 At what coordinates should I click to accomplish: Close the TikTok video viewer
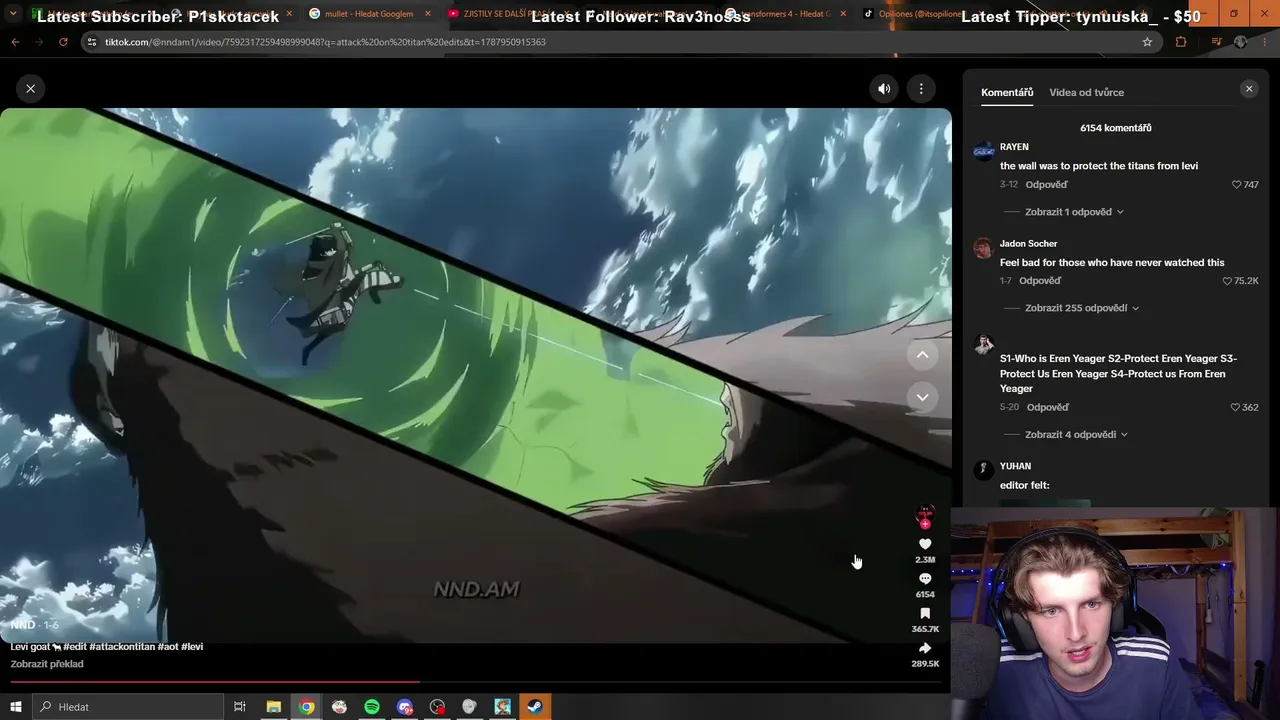coord(30,89)
